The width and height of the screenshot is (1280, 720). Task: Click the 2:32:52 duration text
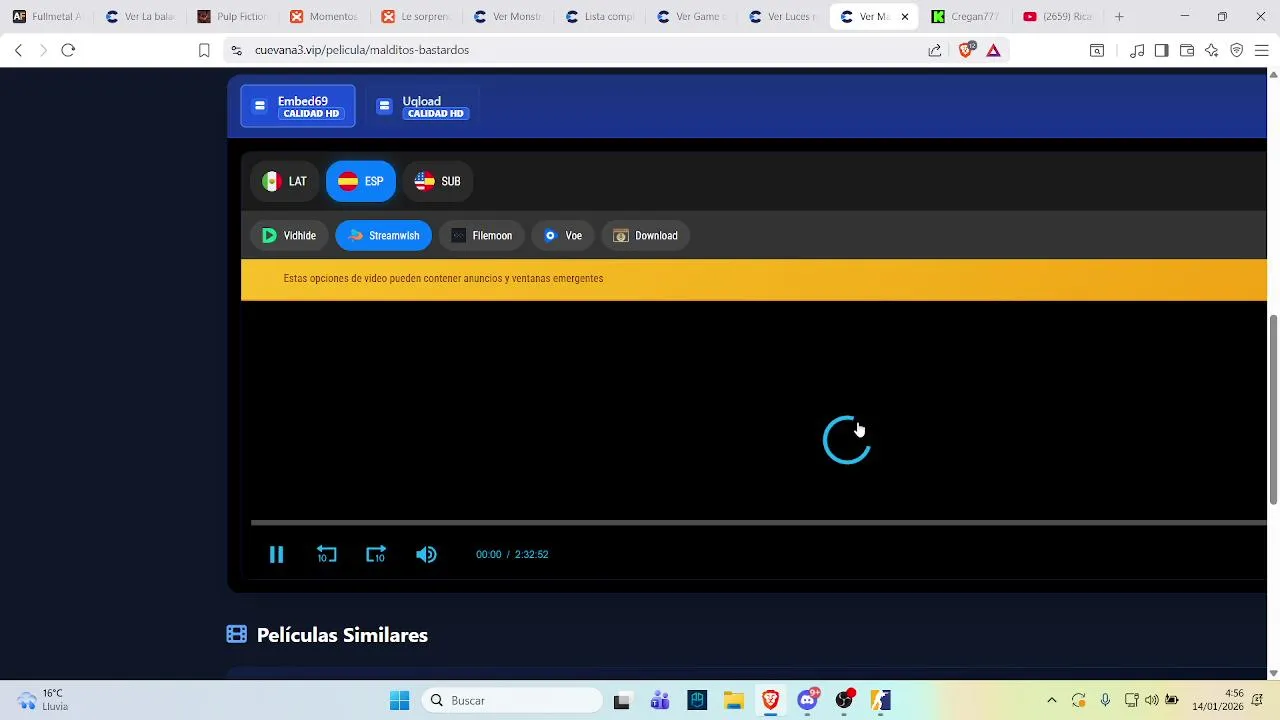(531, 554)
